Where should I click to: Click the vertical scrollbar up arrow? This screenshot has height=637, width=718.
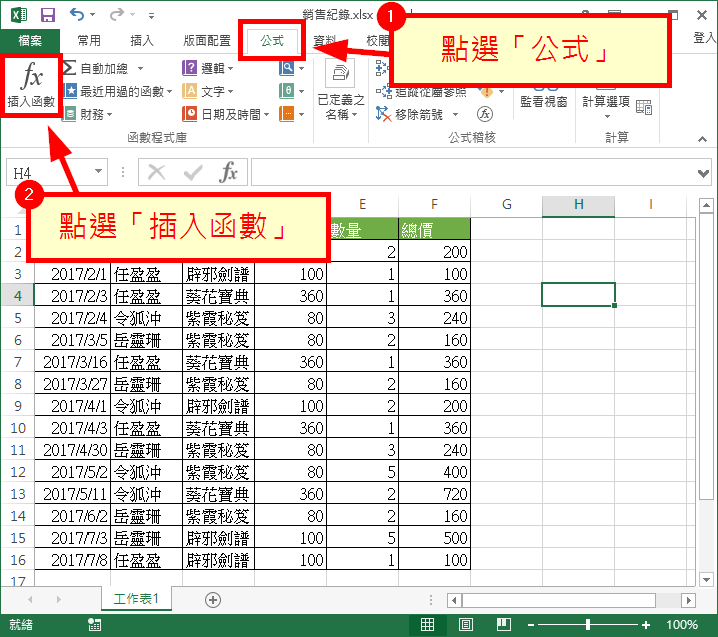pos(706,205)
